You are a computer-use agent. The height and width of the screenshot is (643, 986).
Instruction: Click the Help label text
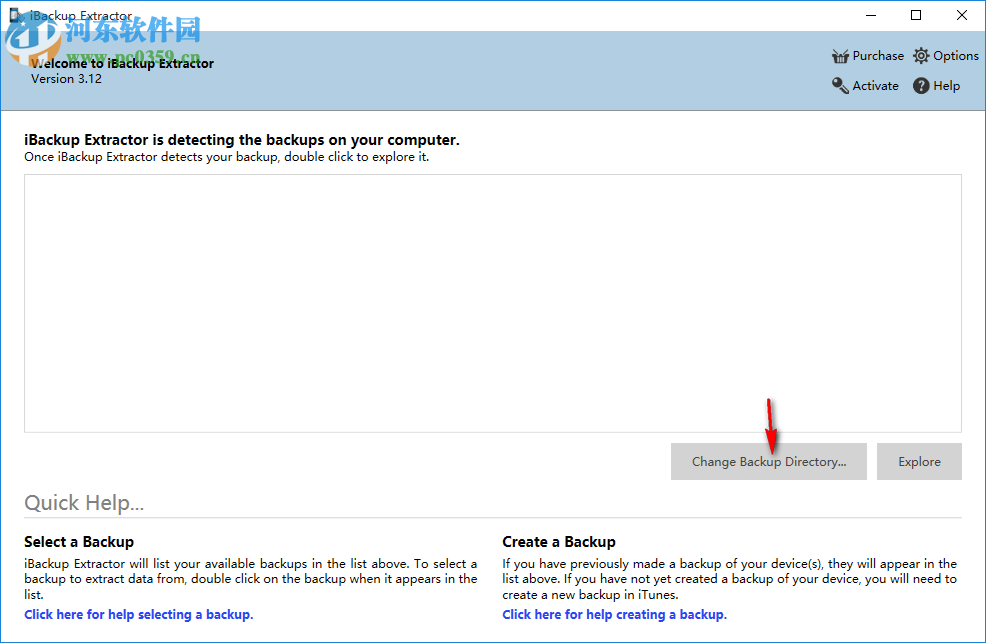(946, 86)
